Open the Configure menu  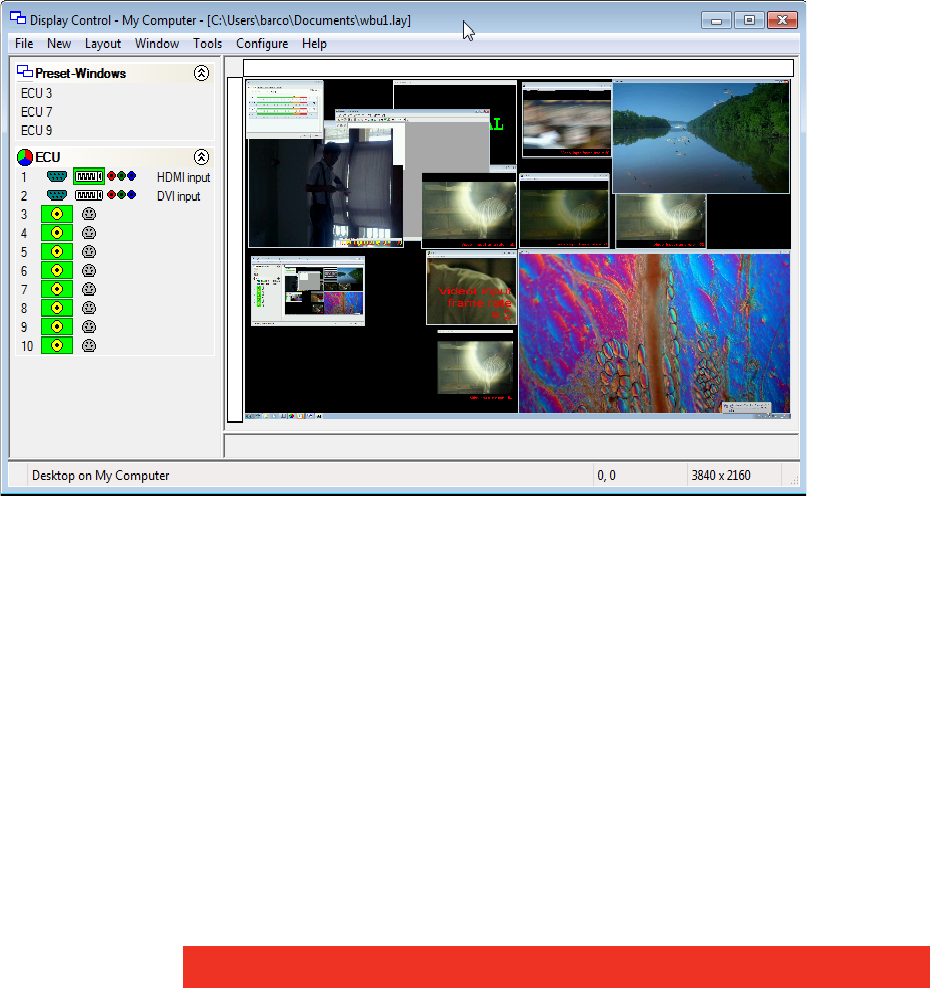[262, 44]
